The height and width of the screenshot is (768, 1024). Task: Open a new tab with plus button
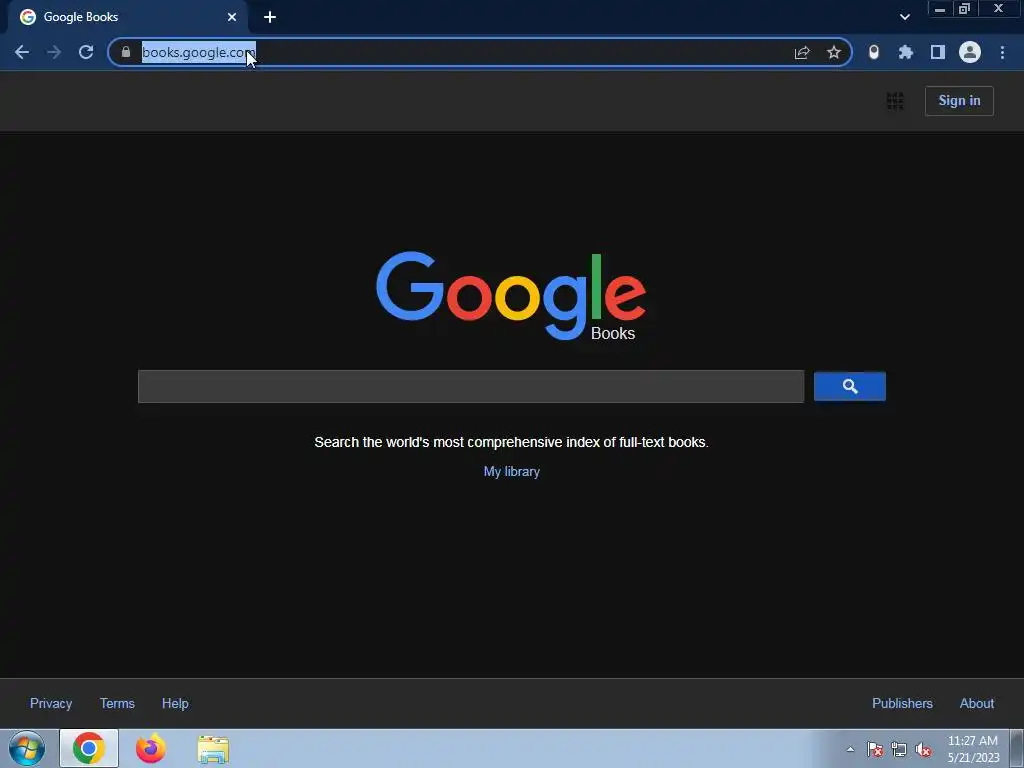pos(270,17)
